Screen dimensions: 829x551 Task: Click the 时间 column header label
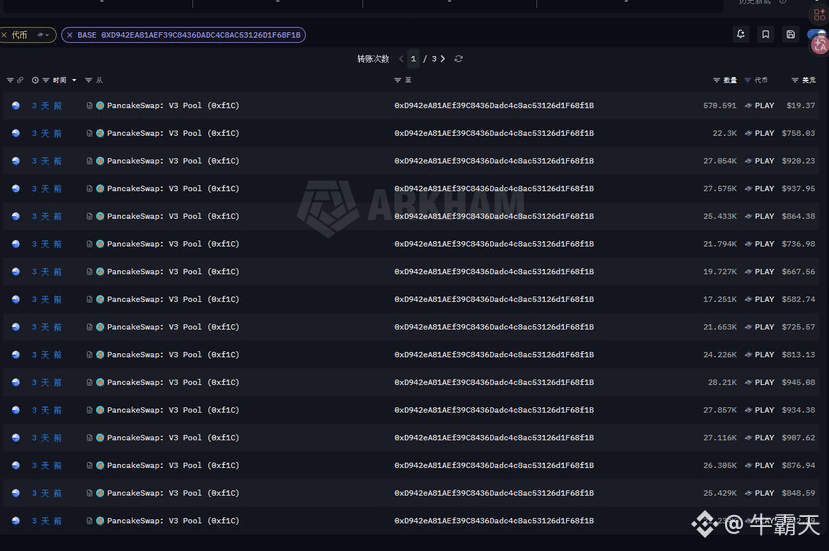[x=60, y=80]
